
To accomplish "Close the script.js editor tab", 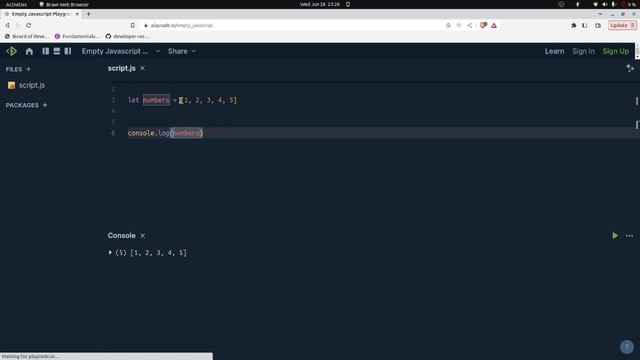I will tap(142, 68).
